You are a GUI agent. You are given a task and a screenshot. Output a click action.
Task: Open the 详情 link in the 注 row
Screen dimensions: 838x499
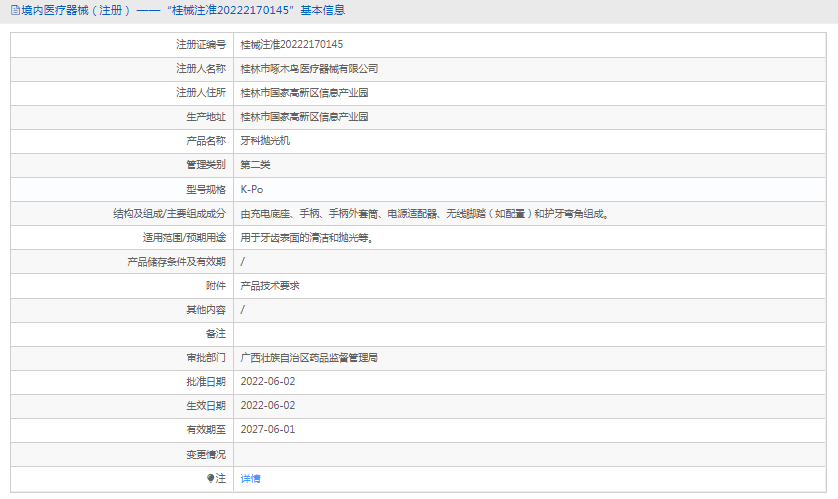[250, 479]
